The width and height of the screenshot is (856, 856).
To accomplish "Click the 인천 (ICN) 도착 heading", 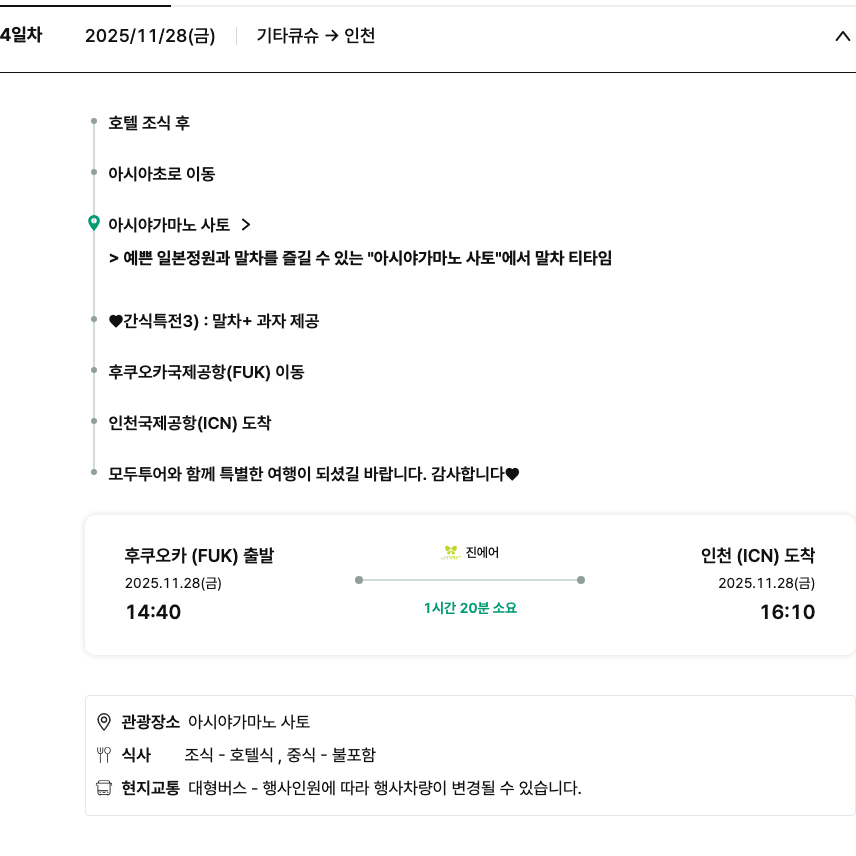I will point(758,556).
